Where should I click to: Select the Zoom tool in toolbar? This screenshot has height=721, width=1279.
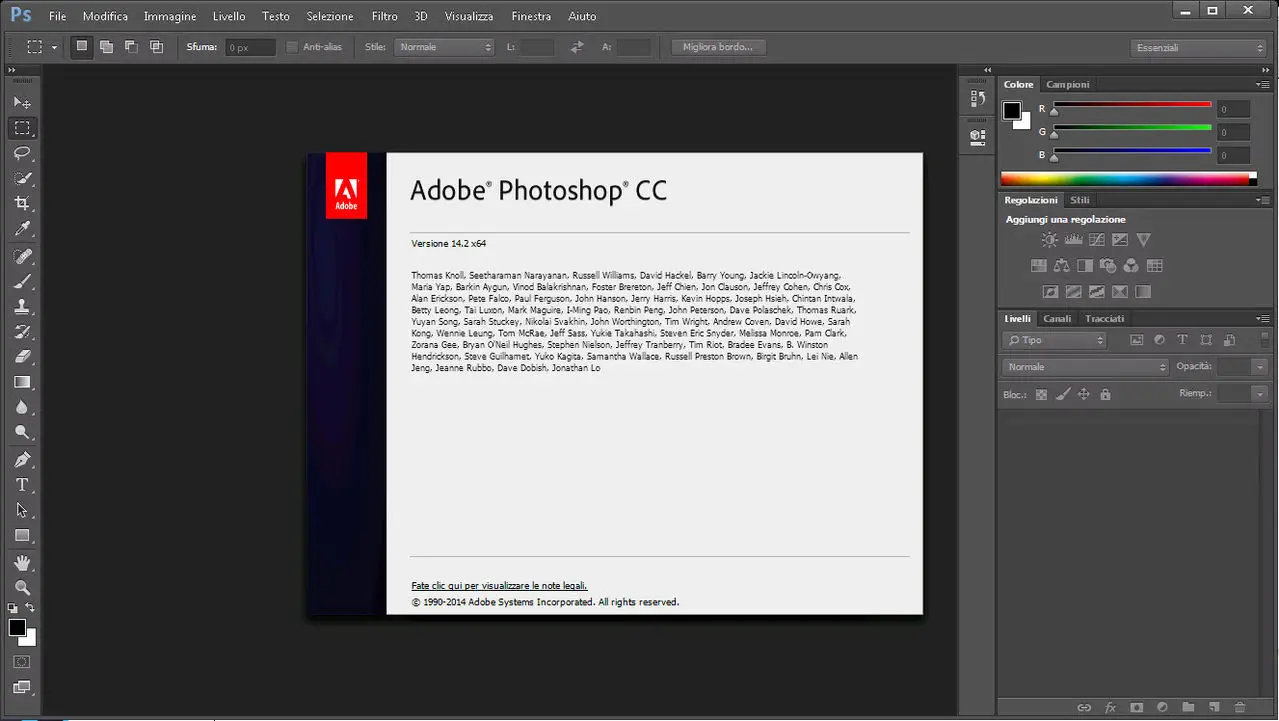coord(22,588)
